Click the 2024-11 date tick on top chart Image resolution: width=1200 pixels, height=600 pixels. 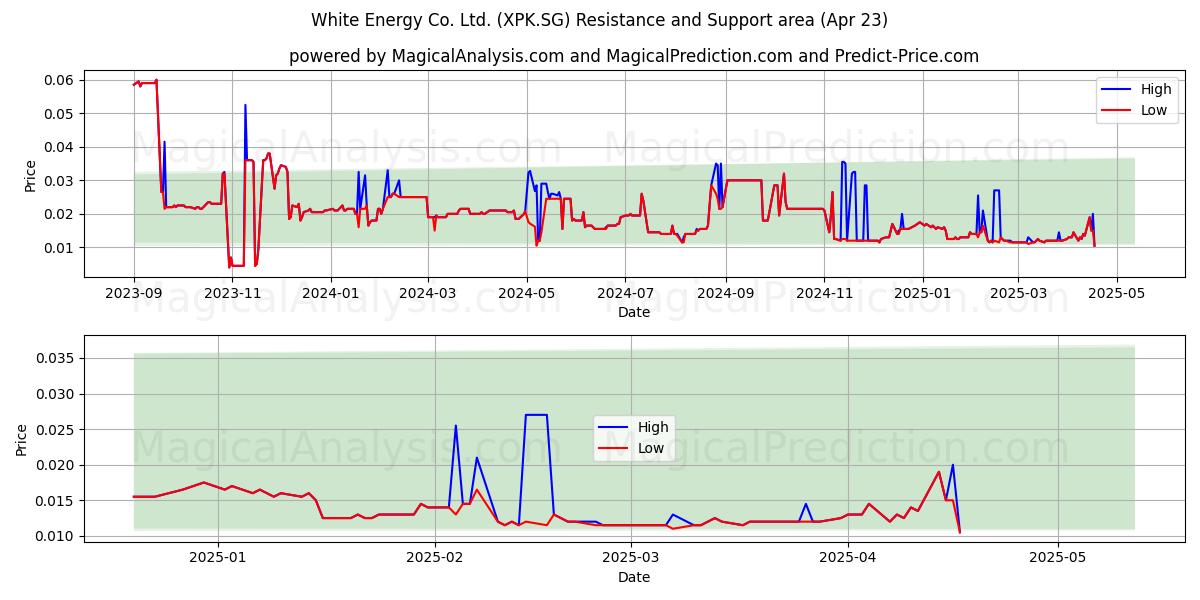pos(823,292)
